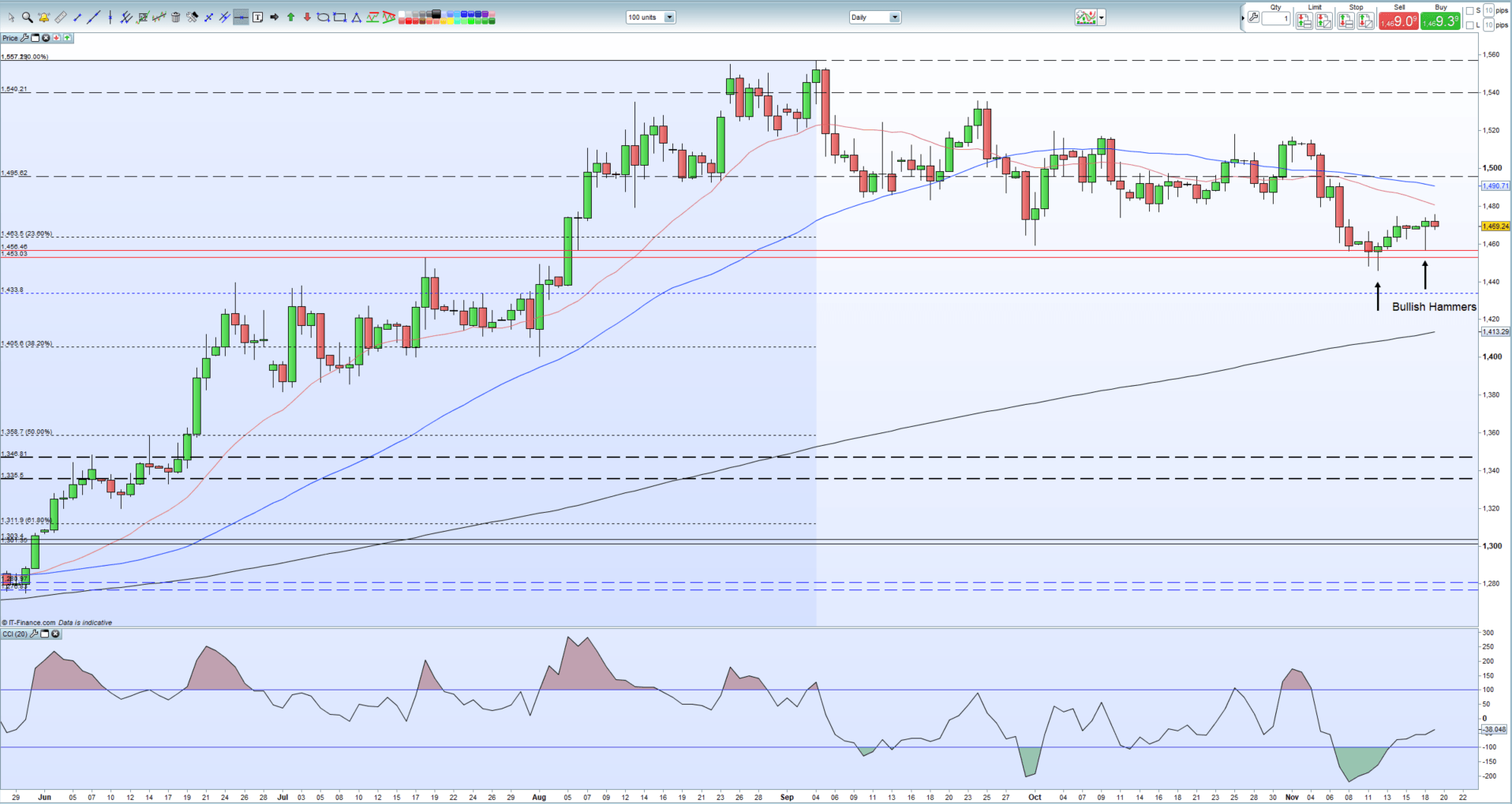
Task: Select the ellipse drawing tool
Action: coord(323,17)
